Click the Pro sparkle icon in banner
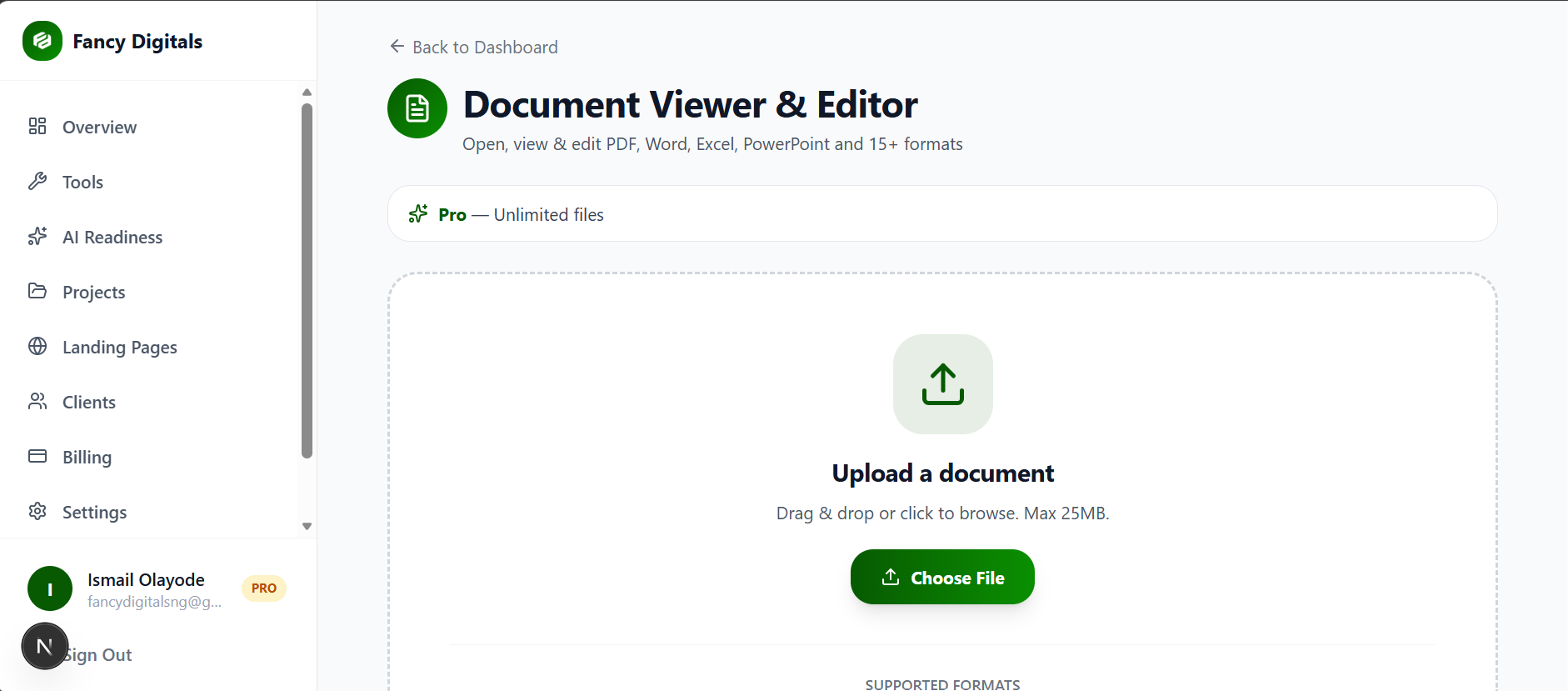 click(x=418, y=214)
